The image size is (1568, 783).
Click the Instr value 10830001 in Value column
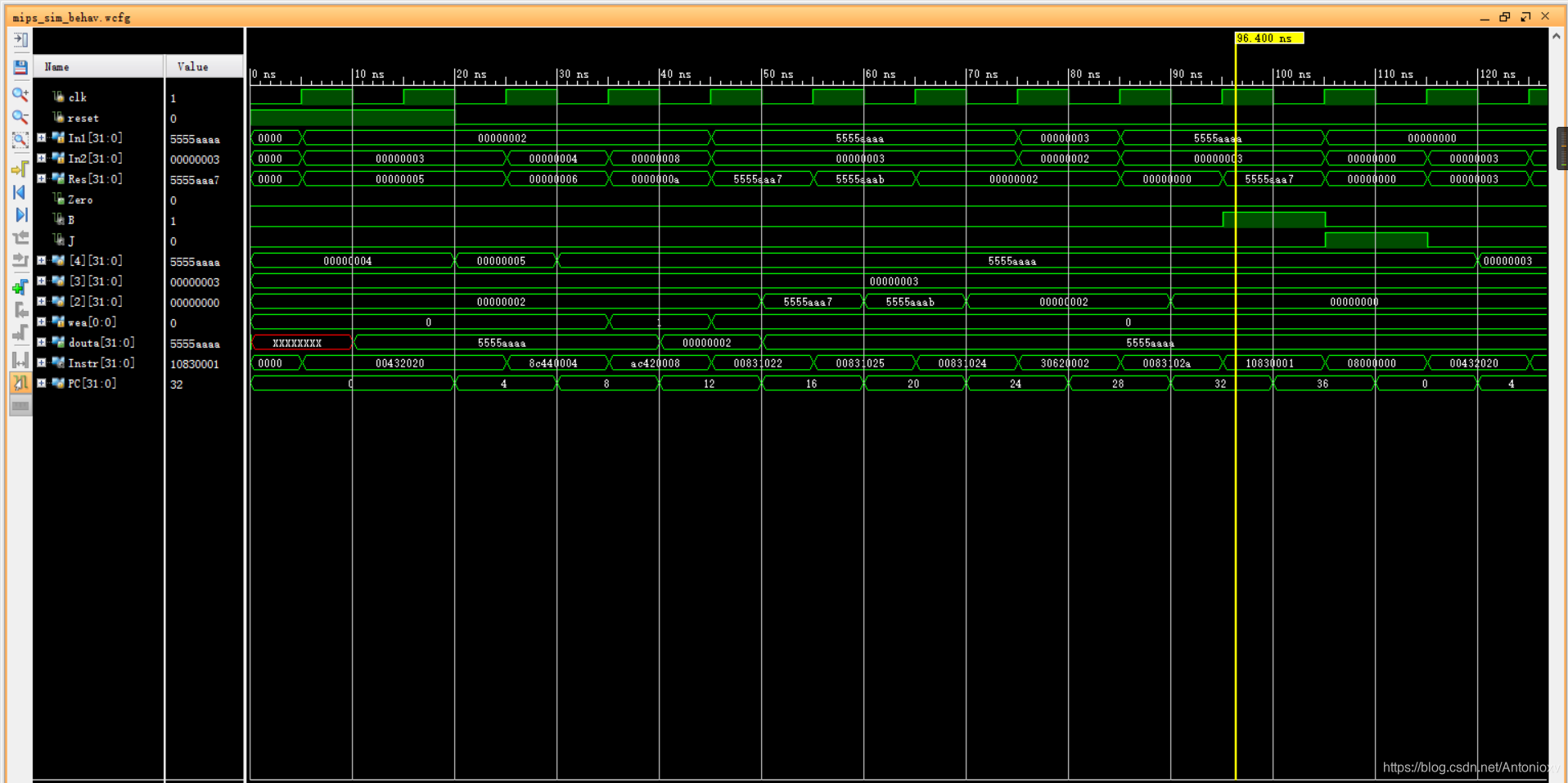coord(195,364)
